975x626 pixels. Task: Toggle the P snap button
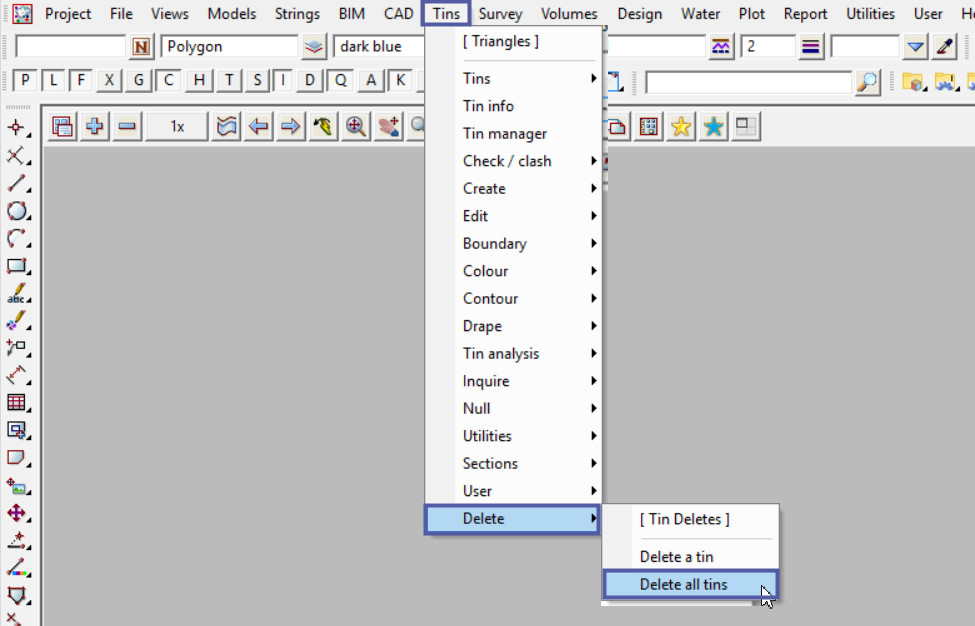(25, 80)
